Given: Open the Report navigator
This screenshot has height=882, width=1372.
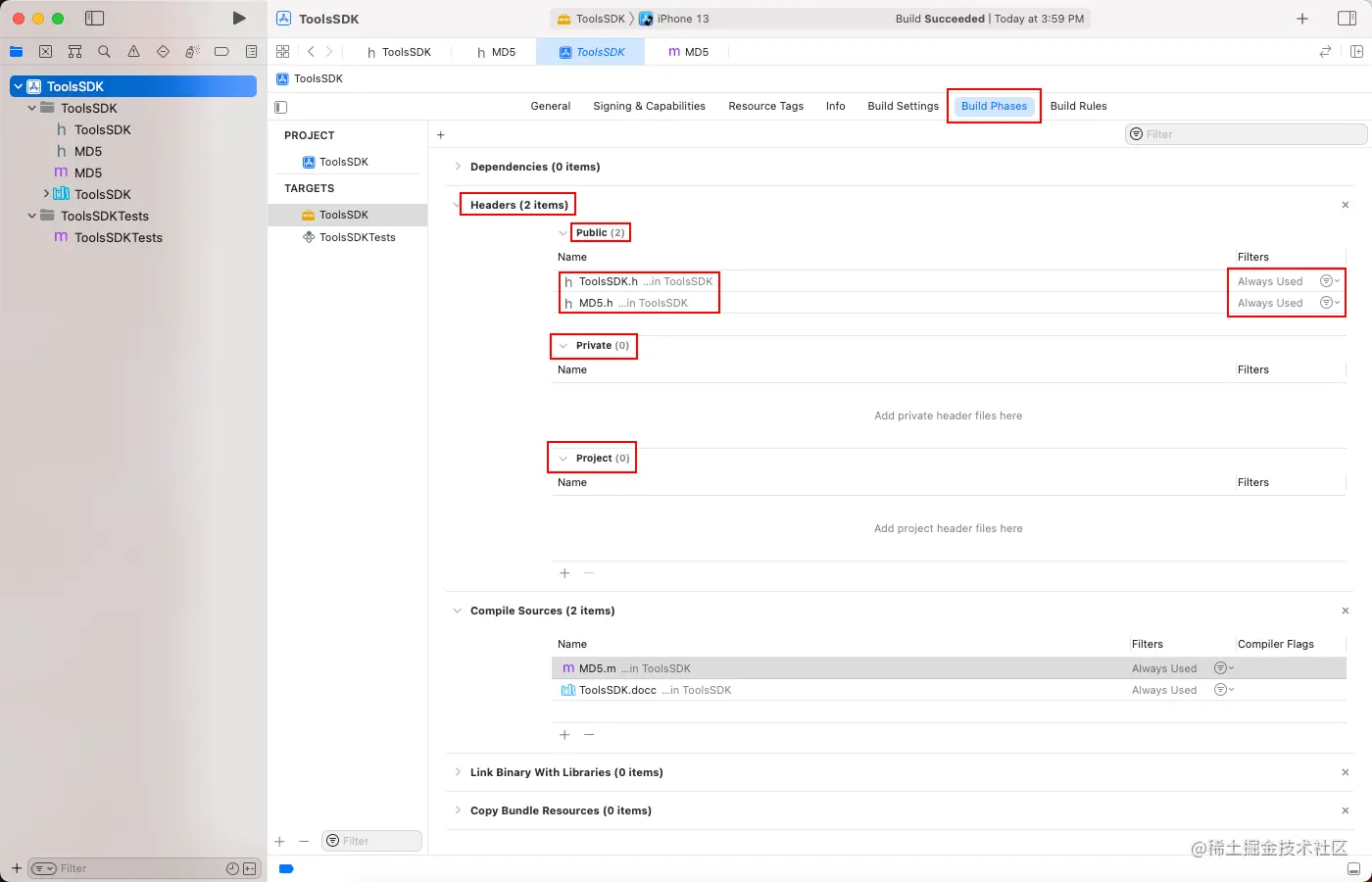Looking at the screenshot, I should pyautogui.click(x=252, y=52).
